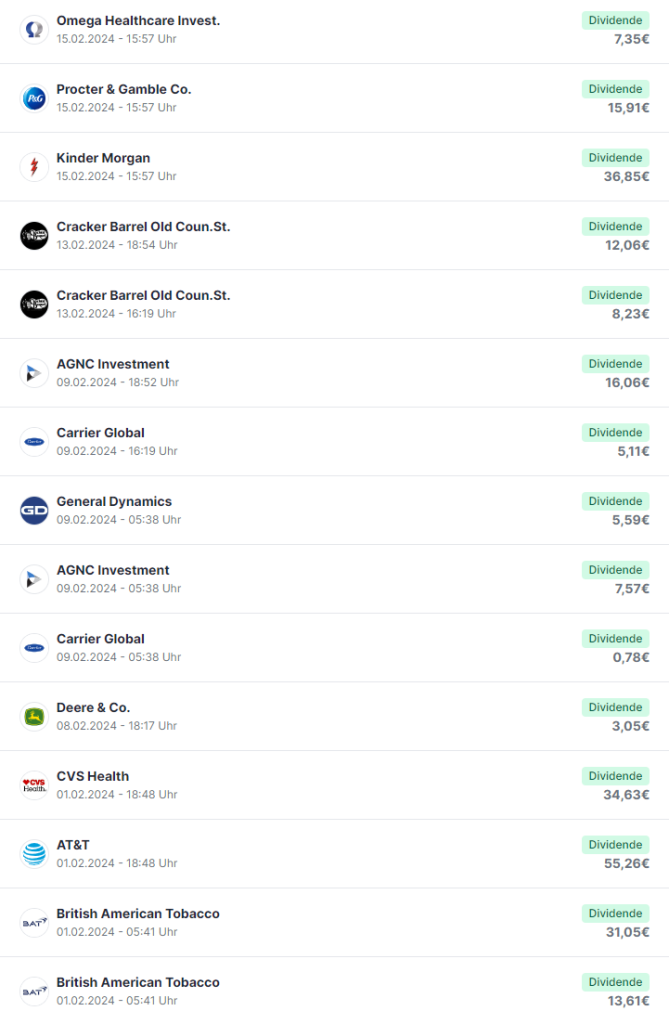Open the Kinder Morgan dividend entry

tap(334, 167)
